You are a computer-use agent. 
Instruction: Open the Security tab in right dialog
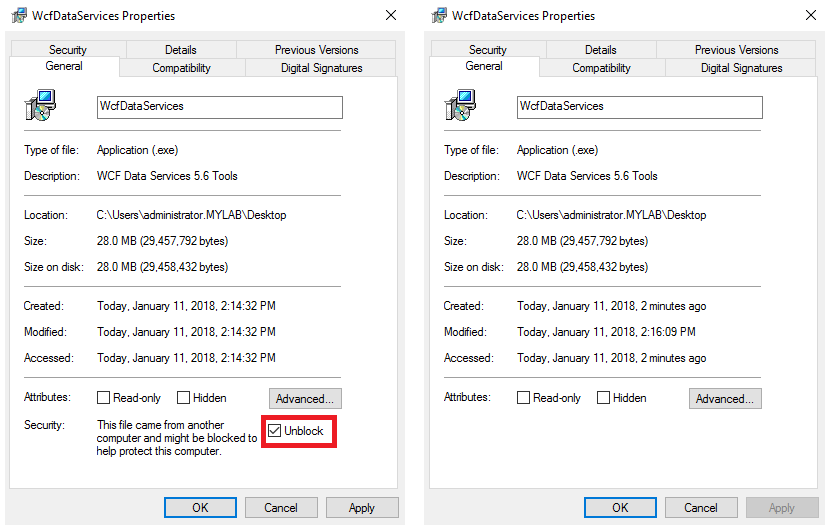[488, 49]
